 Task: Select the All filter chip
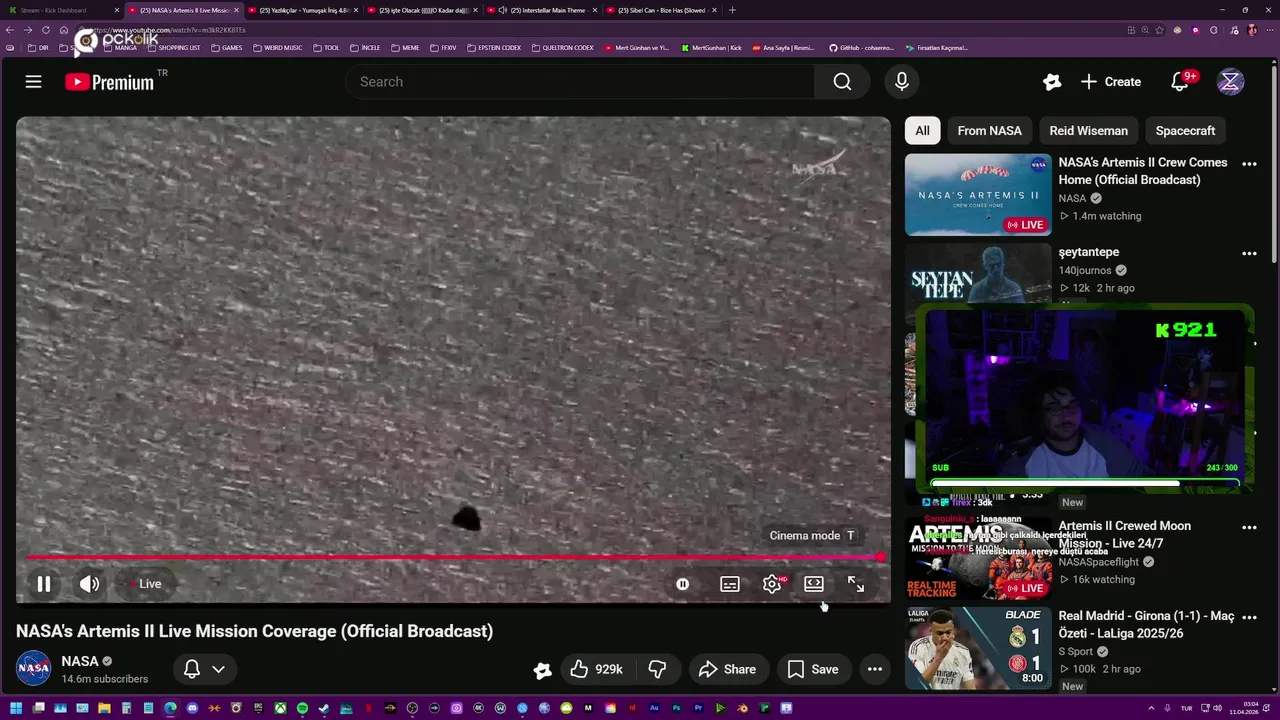point(922,131)
